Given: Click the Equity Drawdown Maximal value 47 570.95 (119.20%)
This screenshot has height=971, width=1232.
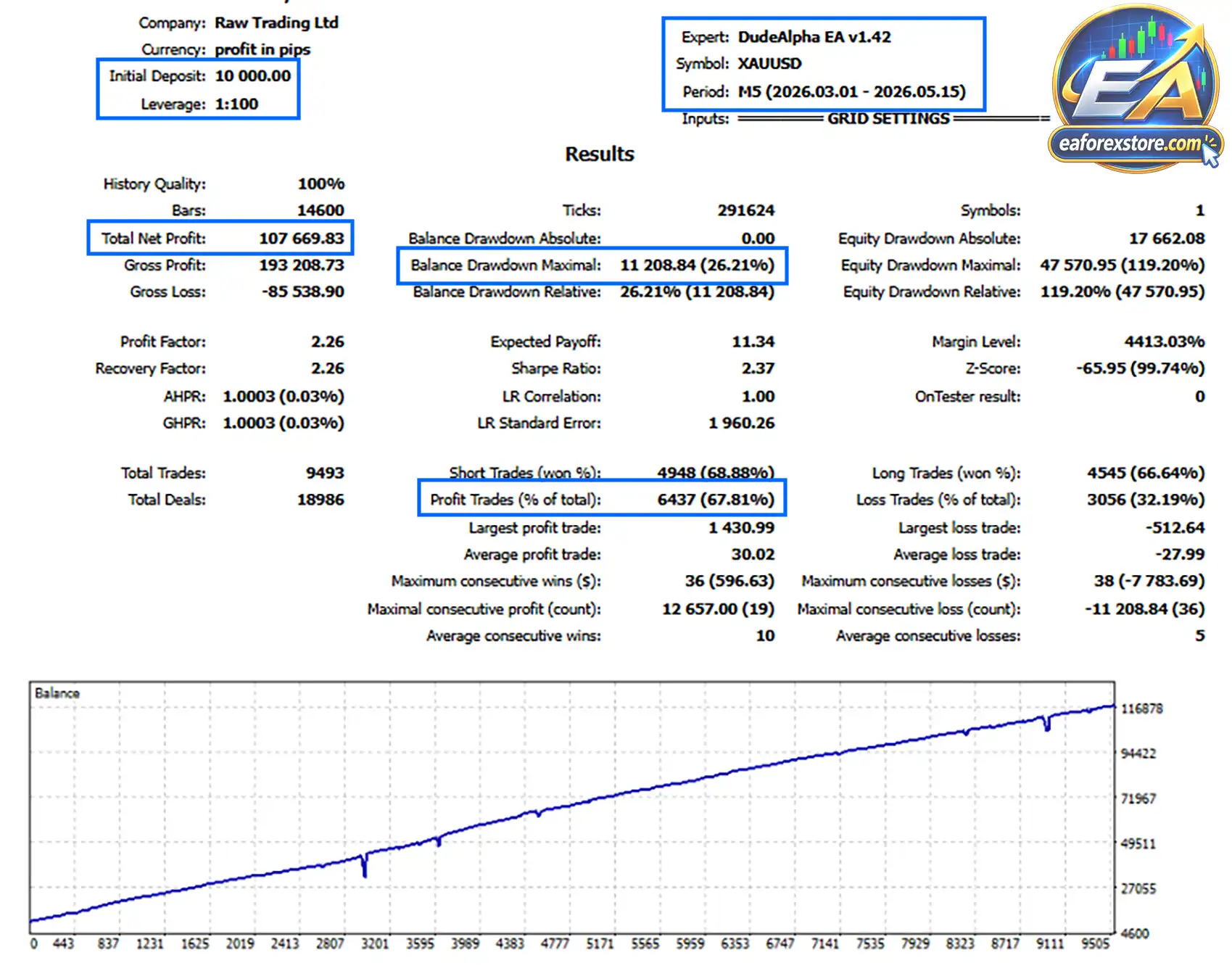Looking at the screenshot, I should [1123, 265].
